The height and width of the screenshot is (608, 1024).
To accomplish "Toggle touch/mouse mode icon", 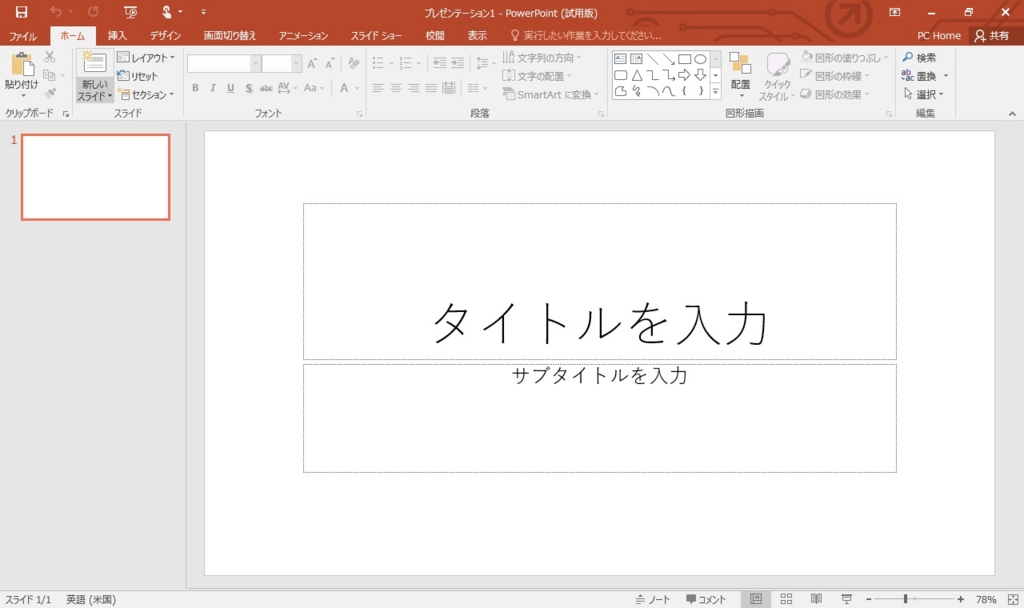I will [167, 12].
